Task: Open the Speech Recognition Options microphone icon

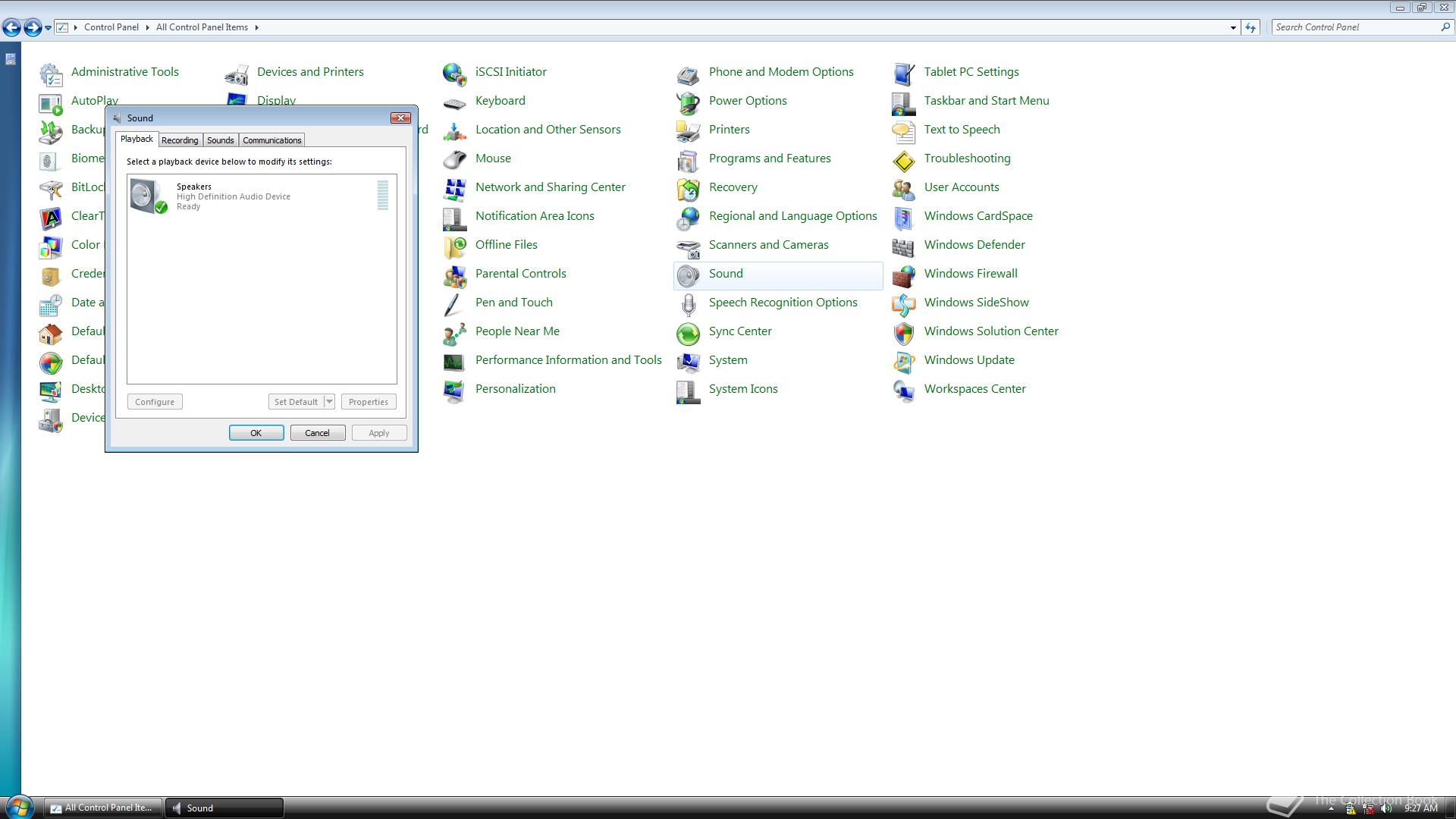Action: click(x=689, y=305)
